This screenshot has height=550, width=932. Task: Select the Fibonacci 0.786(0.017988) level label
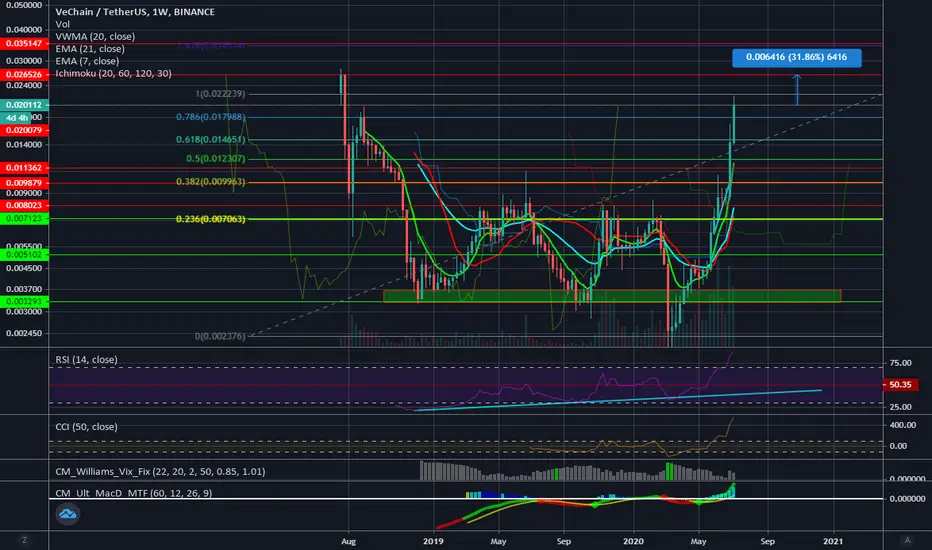210,117
